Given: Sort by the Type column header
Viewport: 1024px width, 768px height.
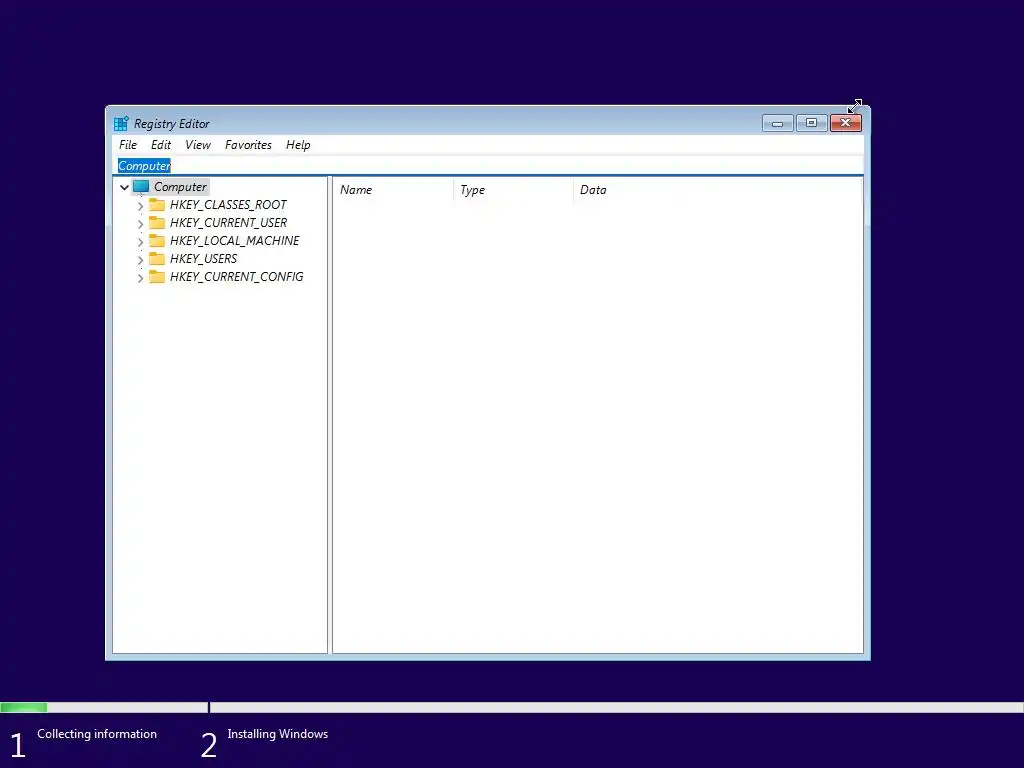Looking at the screenshot, I should 513,190.
